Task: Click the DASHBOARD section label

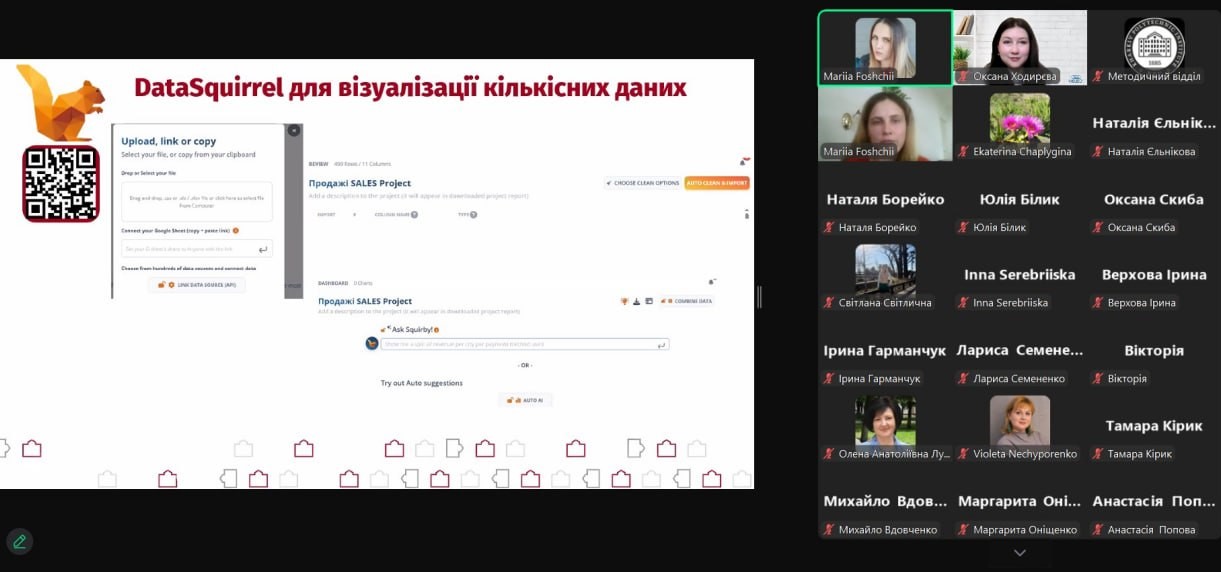Action: click(333, 283)
